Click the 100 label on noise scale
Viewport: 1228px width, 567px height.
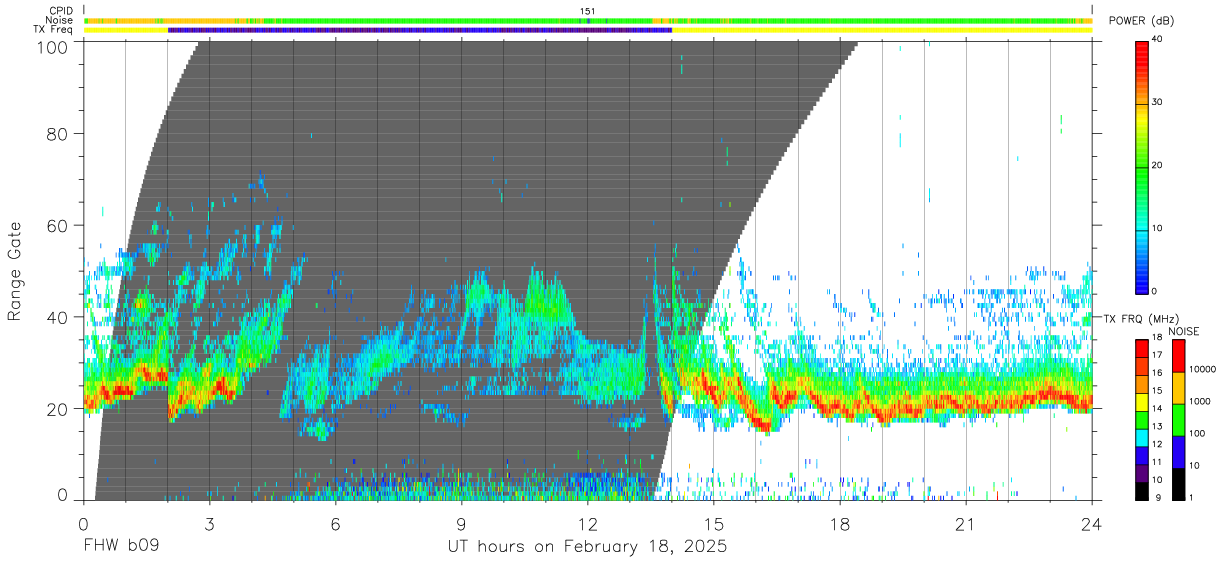tap(1196, 433)
